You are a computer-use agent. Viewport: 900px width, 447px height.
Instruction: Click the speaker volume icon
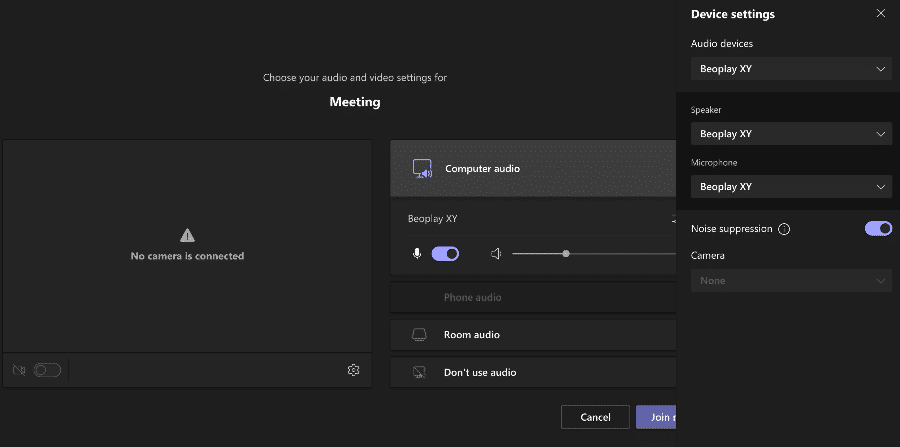pos(496,254)
